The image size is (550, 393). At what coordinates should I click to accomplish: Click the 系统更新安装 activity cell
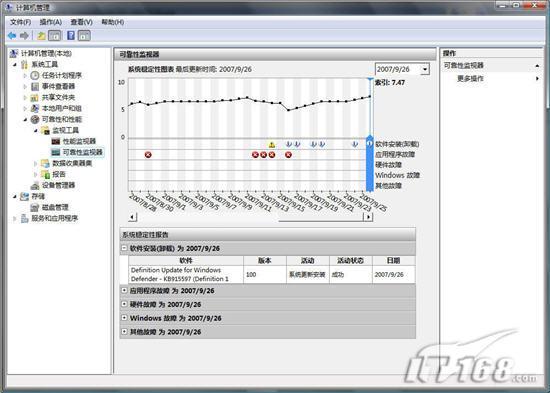tap(308, 274)
